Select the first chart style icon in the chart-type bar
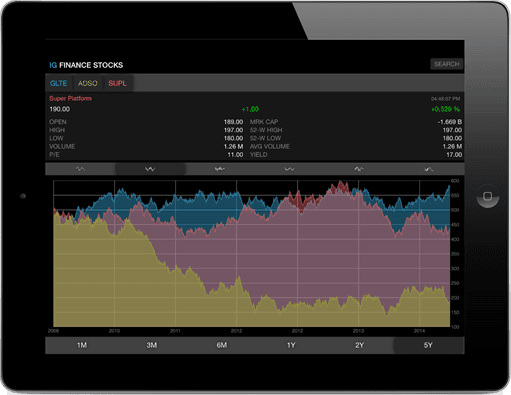 pos(80,169)
